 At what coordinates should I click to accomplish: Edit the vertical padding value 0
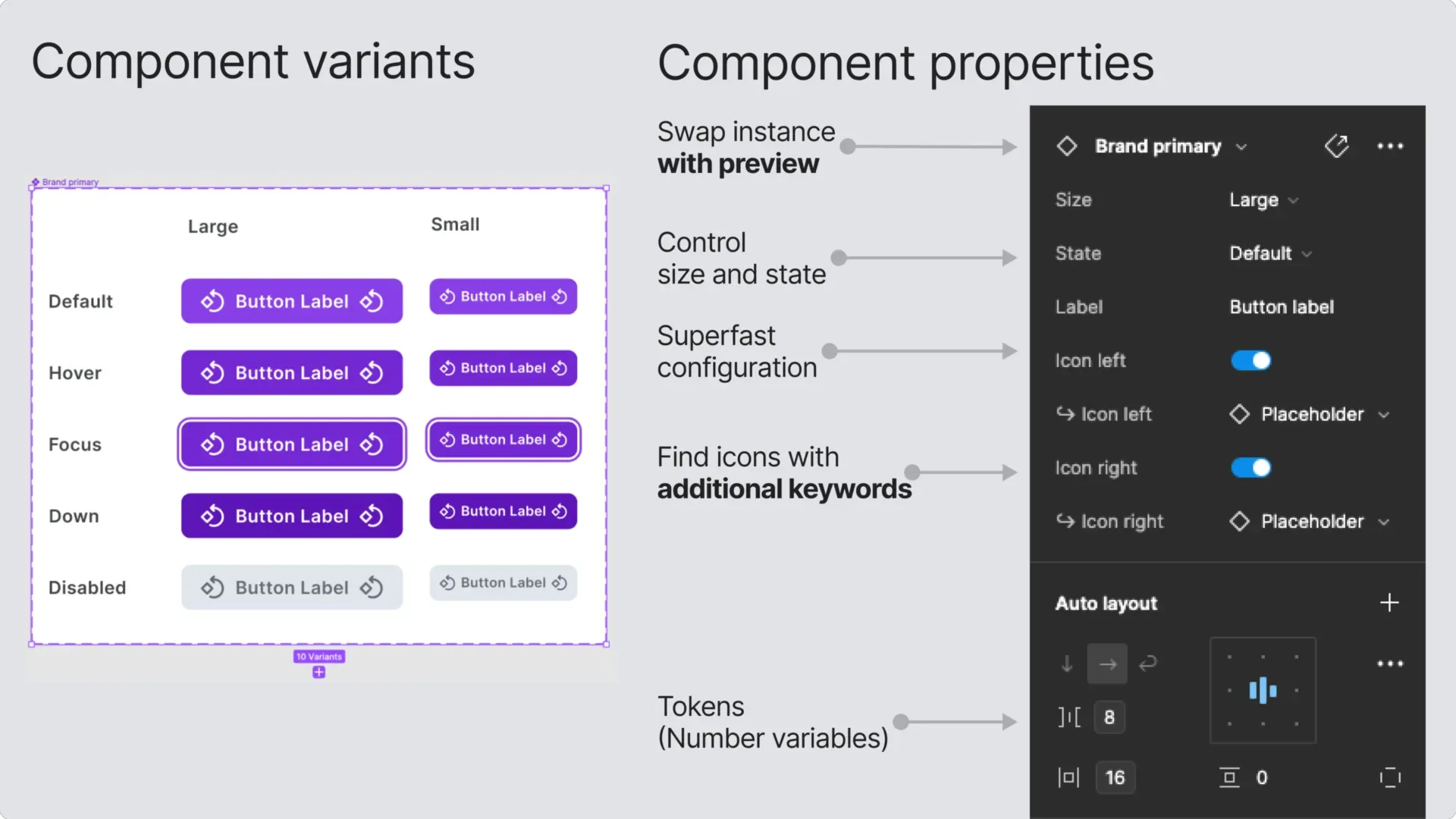click(x=1262, y=777)
